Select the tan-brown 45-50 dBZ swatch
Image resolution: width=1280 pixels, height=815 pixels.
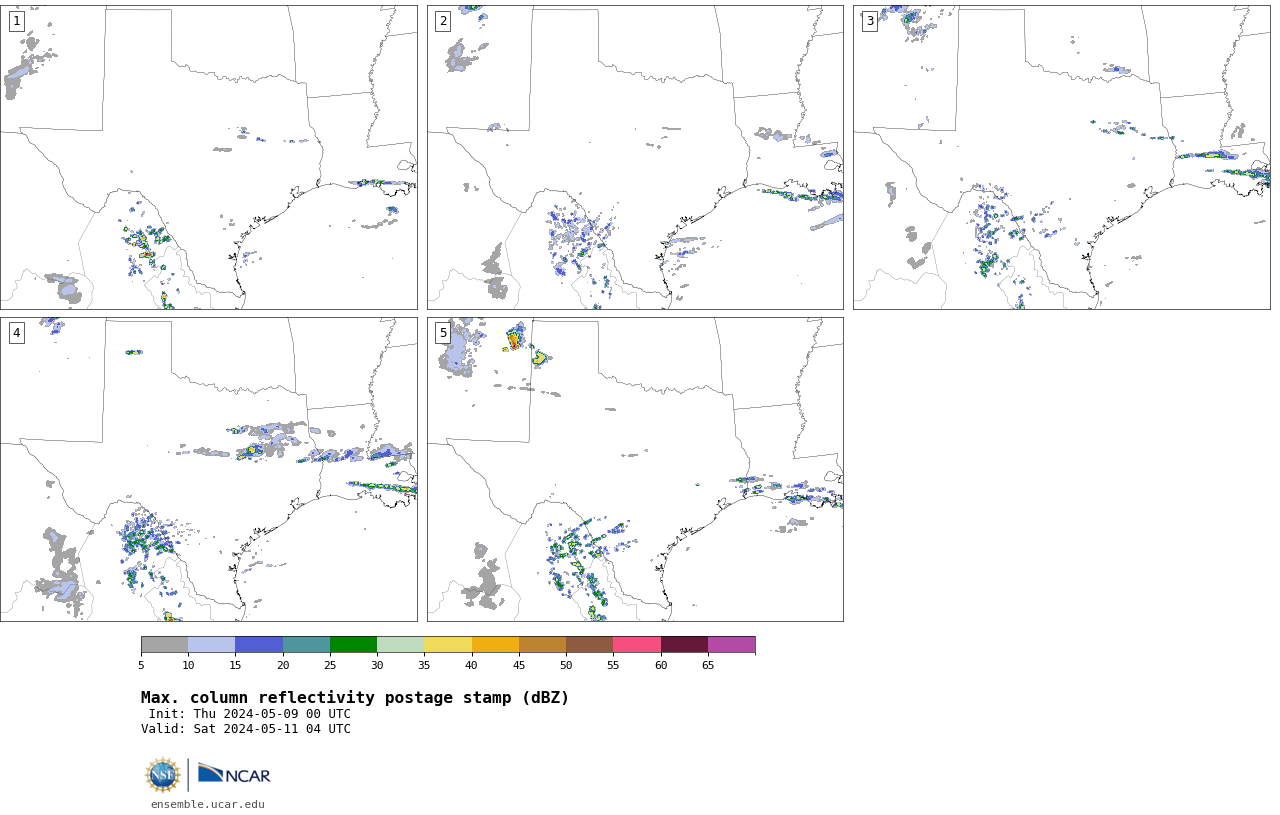(542, 644)
